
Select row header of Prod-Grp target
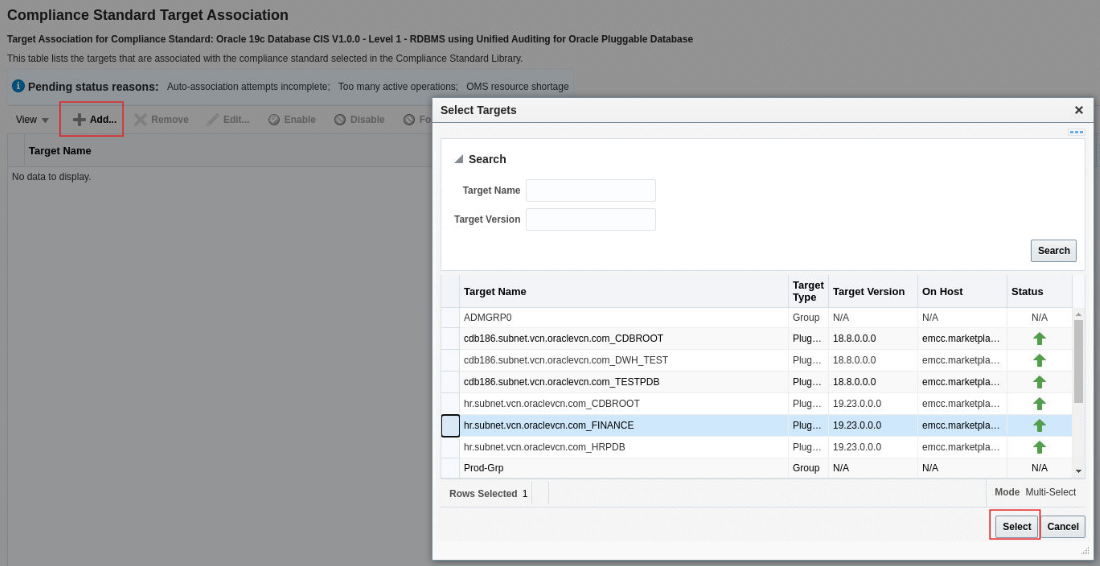[x=450, y=468]
